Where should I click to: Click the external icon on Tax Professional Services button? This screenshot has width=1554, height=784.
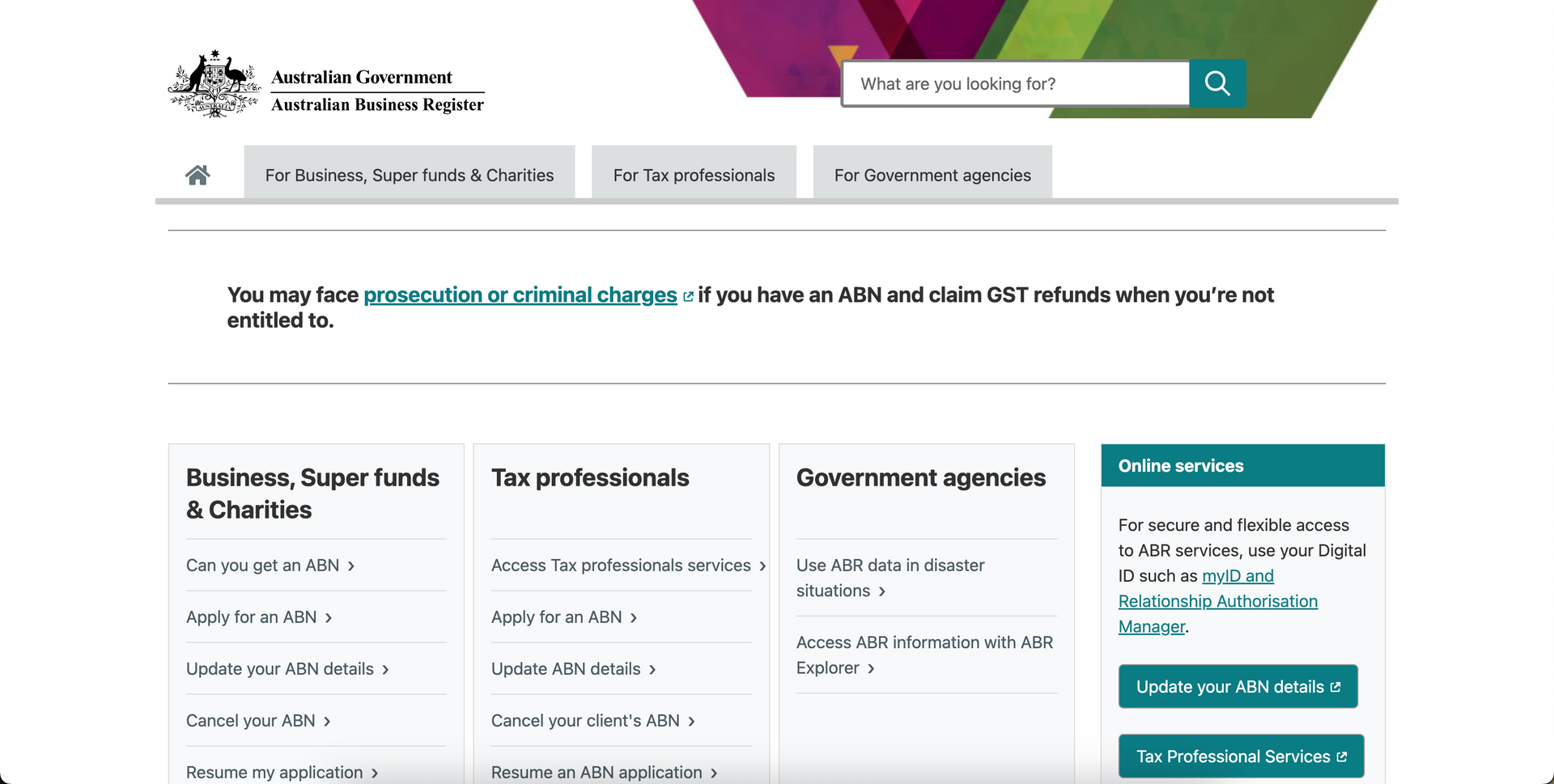pos(1342,756)
